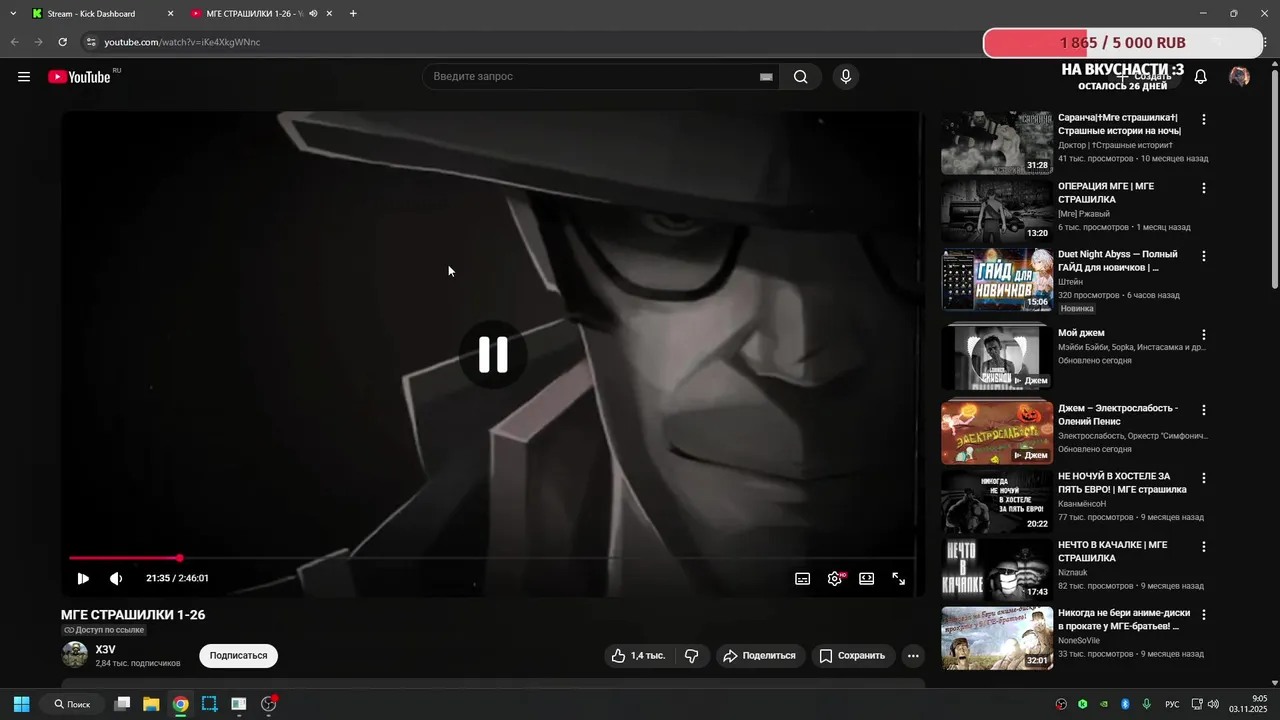
Task: Open the Windows Start menu
Action: (x=21, y=704)
